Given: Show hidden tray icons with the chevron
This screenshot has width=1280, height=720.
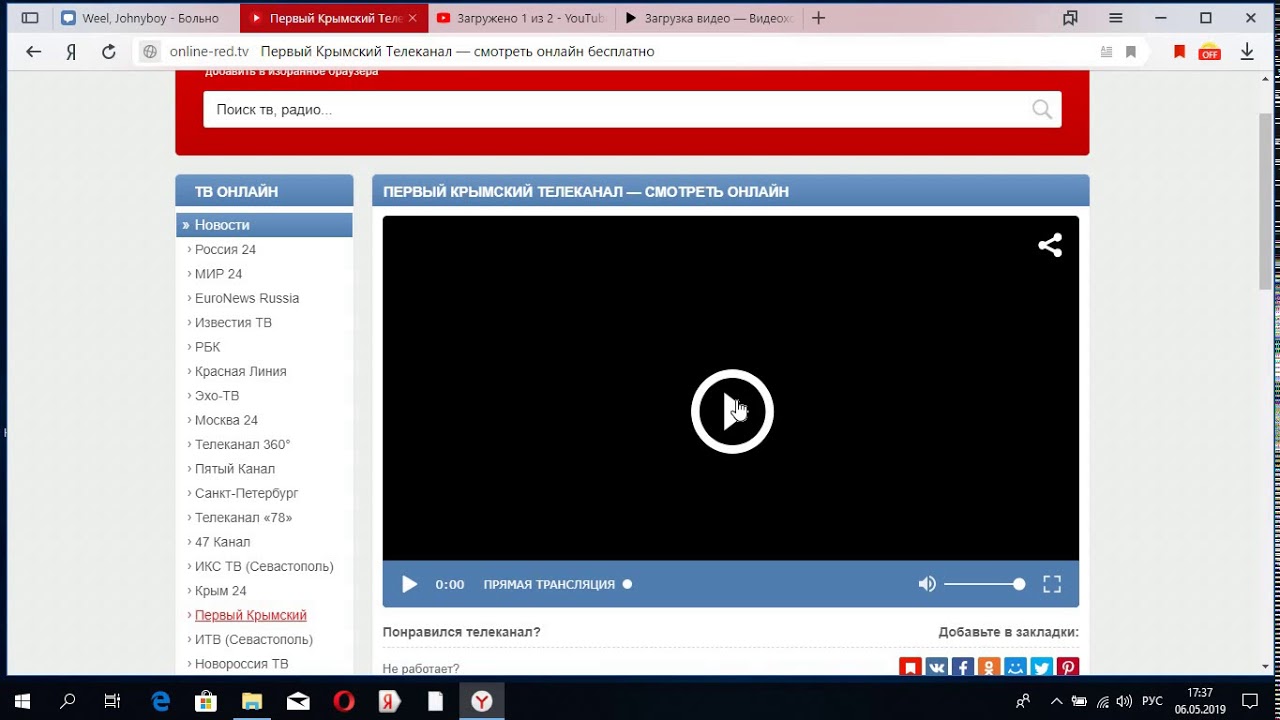Looking at the screenshot, I should [1056, 701].
